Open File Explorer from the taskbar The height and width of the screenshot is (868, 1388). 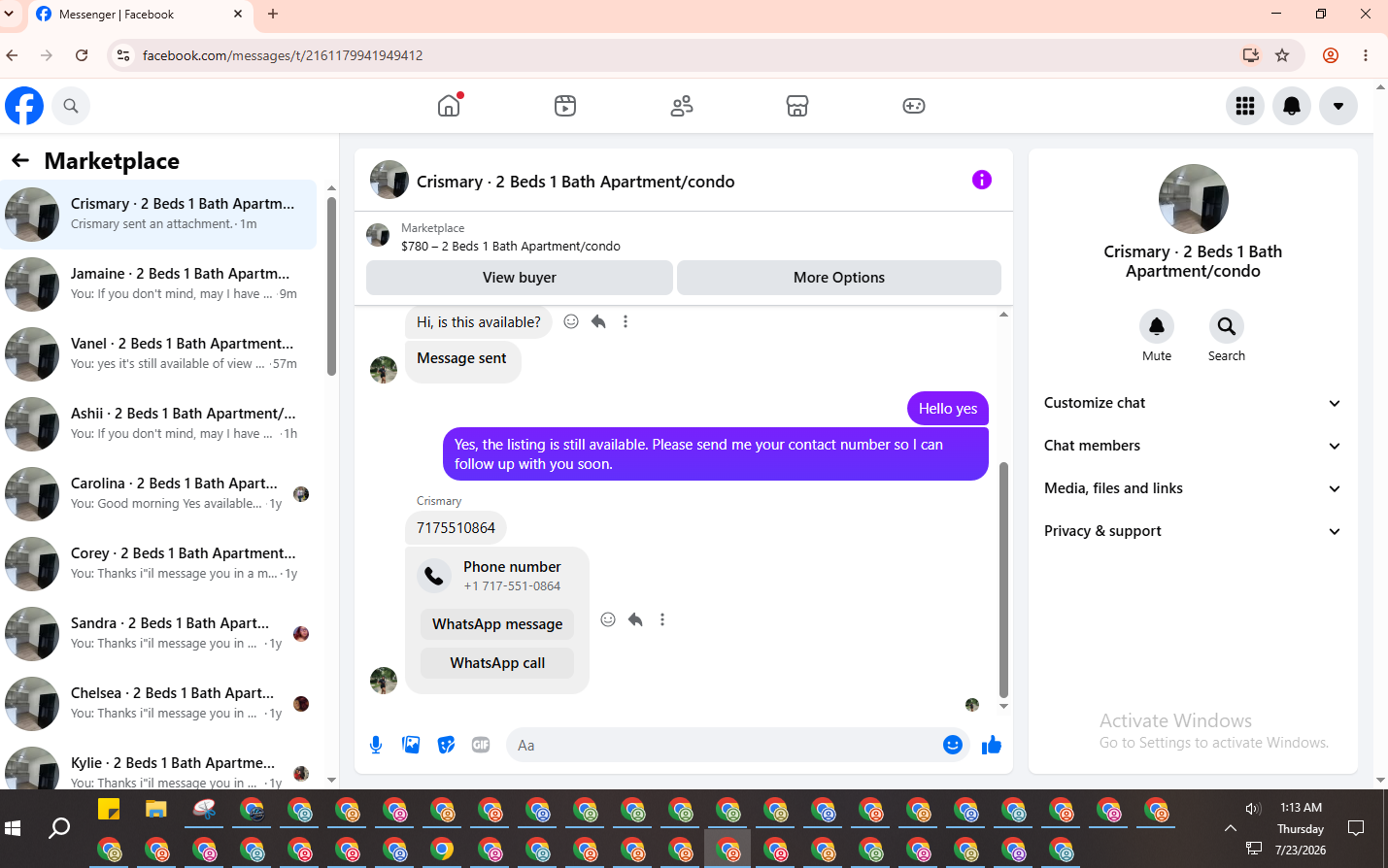(x=156, y=809)
